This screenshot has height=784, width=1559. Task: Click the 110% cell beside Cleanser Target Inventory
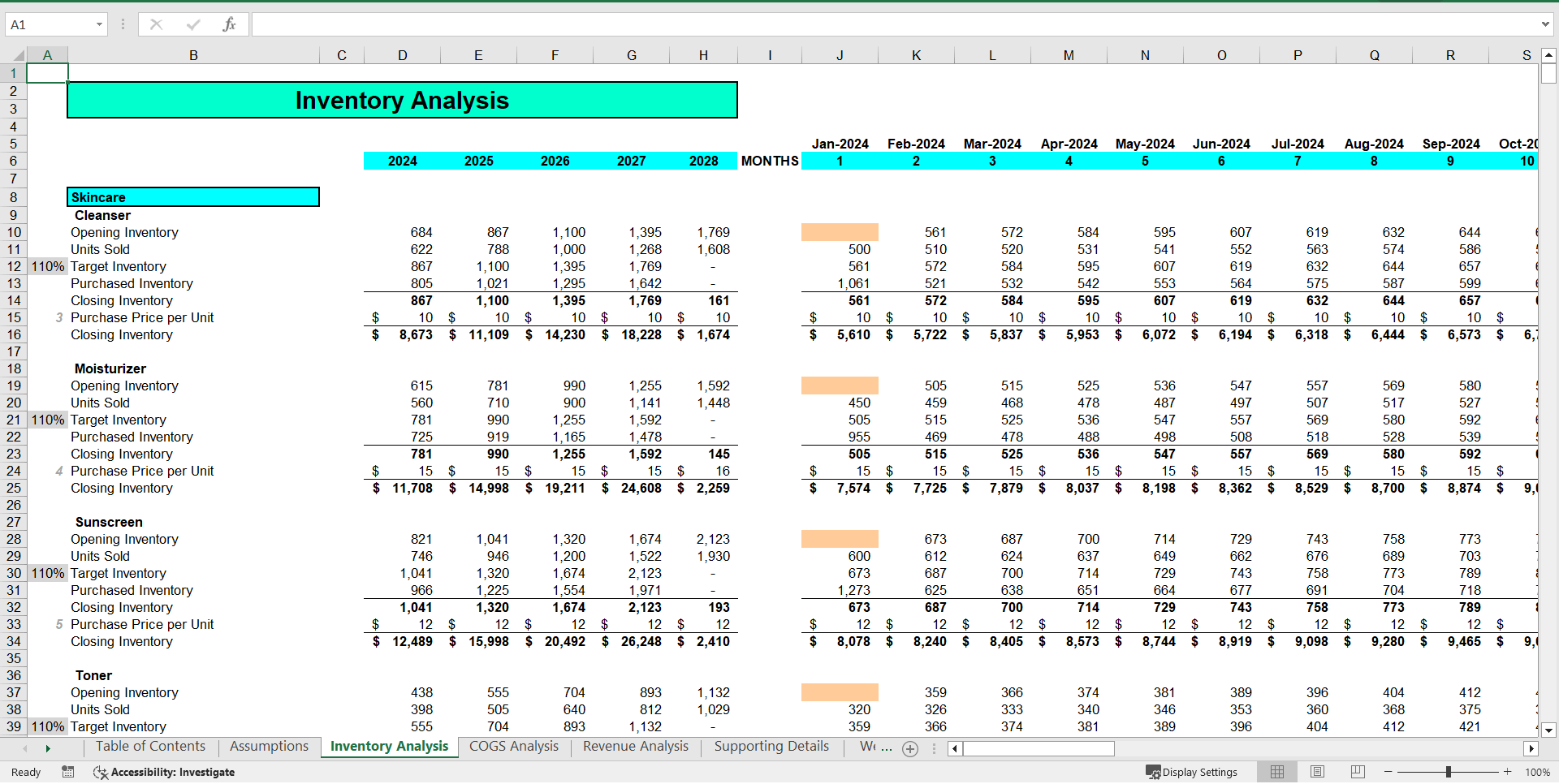click(48, 266)
